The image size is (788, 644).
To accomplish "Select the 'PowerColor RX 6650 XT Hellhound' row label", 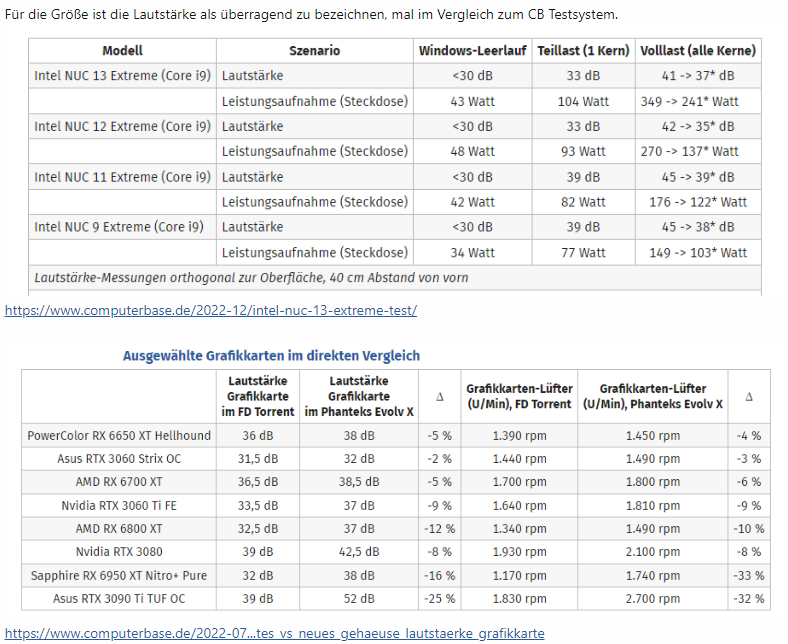I will tap(119, 436).
